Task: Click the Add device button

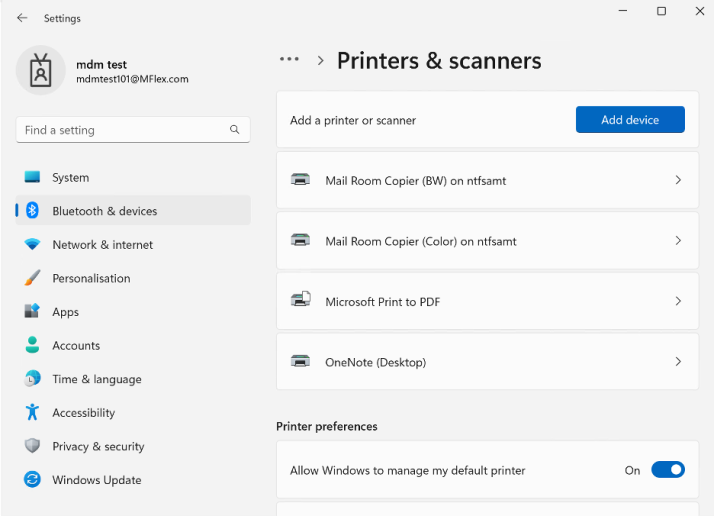Action: point(630,120)
